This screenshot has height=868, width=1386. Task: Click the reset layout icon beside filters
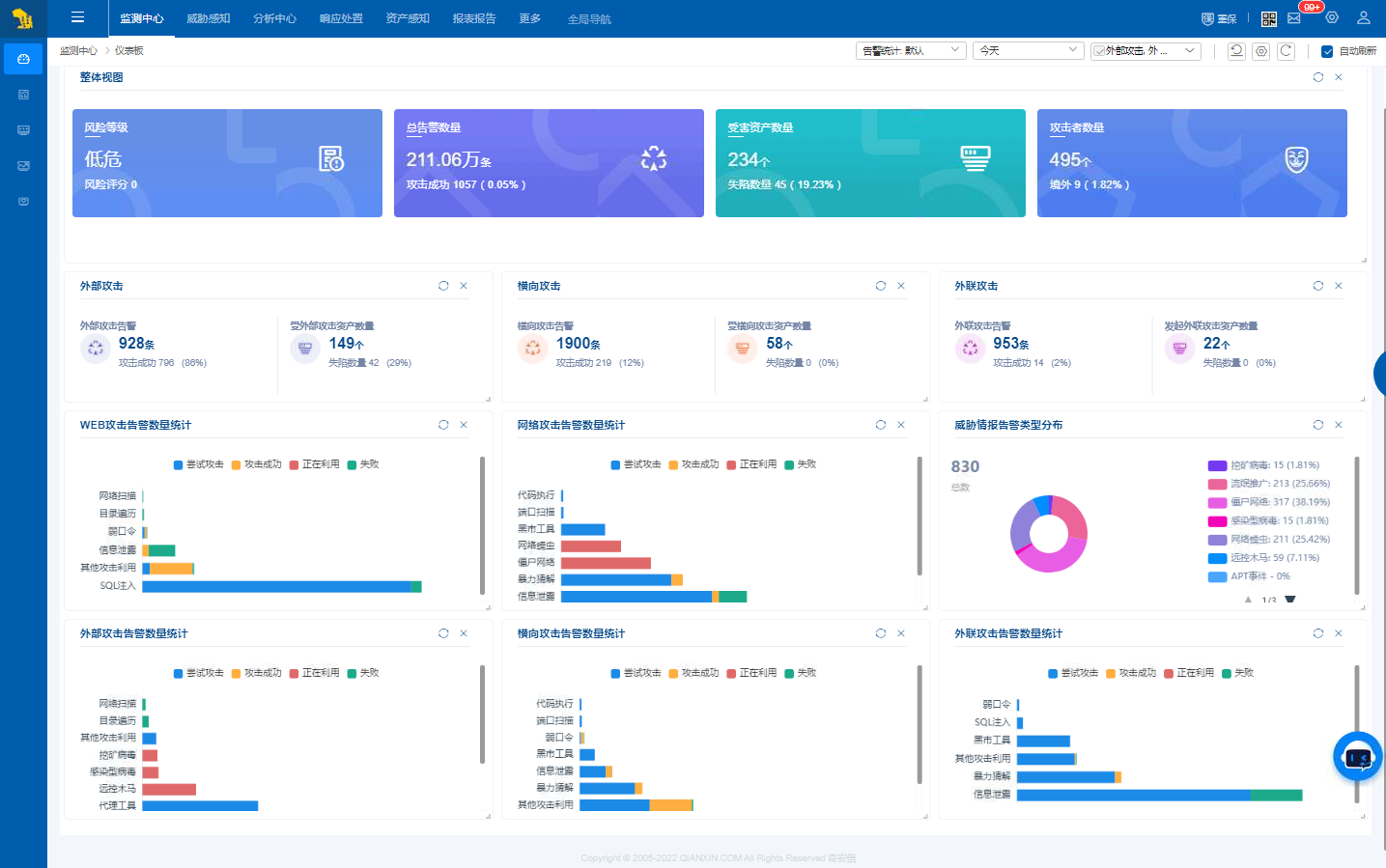click(1236, 51)
